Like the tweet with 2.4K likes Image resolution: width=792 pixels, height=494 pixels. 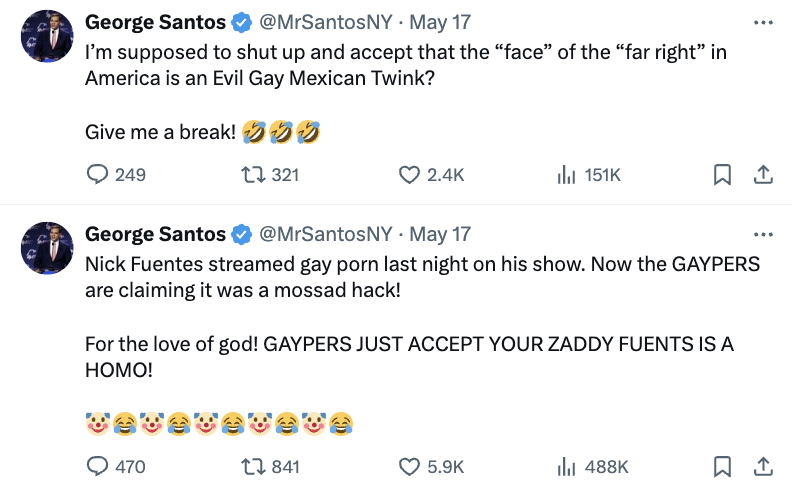(409, 174)
